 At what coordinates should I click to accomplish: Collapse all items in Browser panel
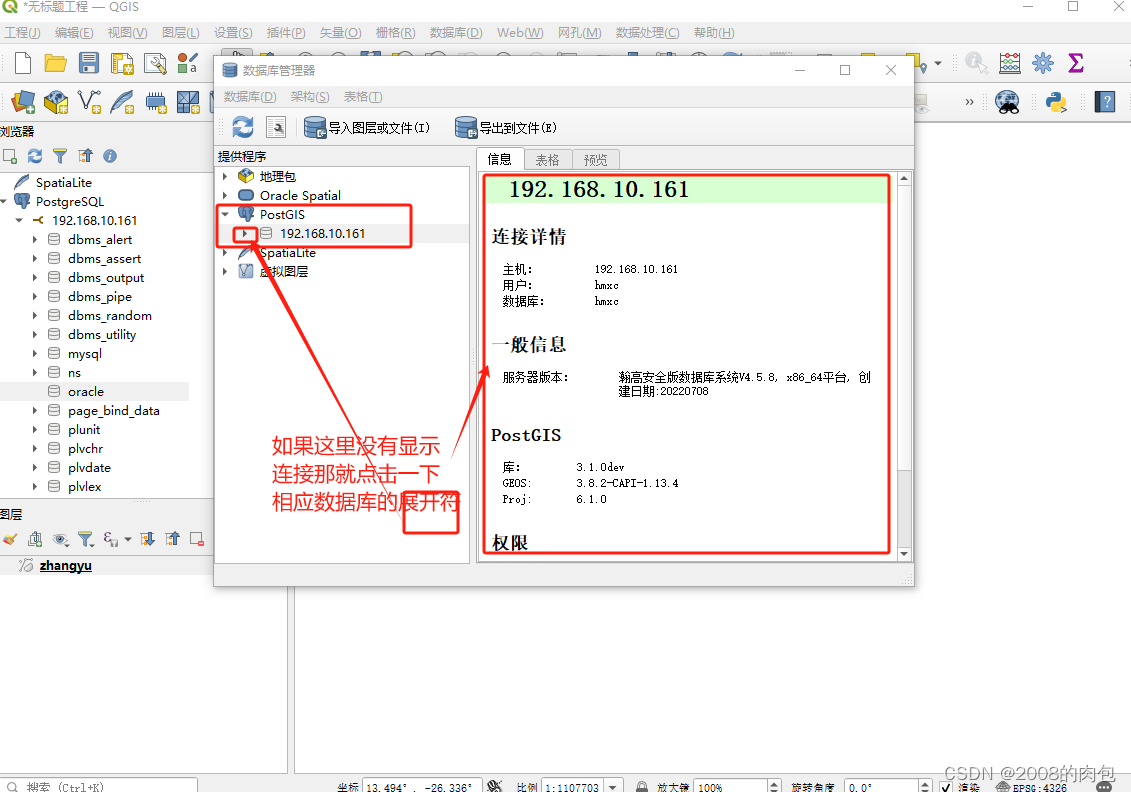[x=85, y=156]
